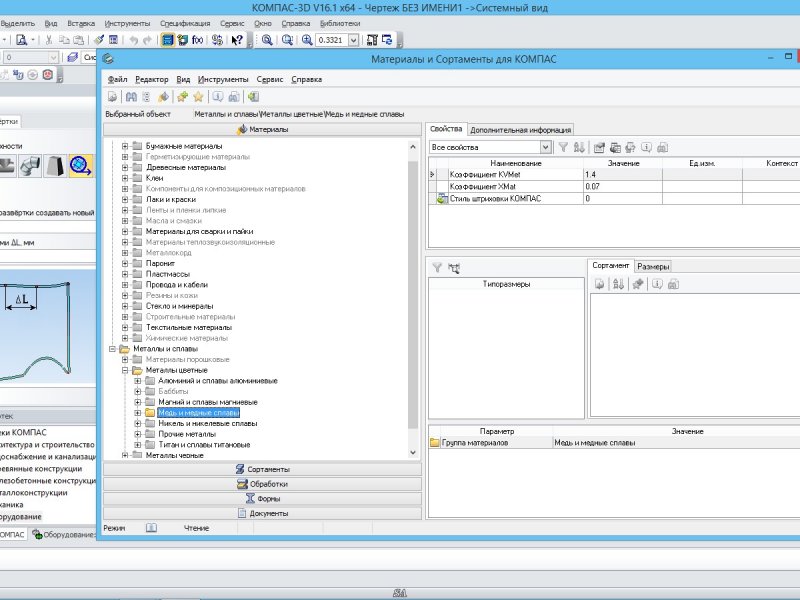Open the Файл menu in Materials window

click(117, 80)
